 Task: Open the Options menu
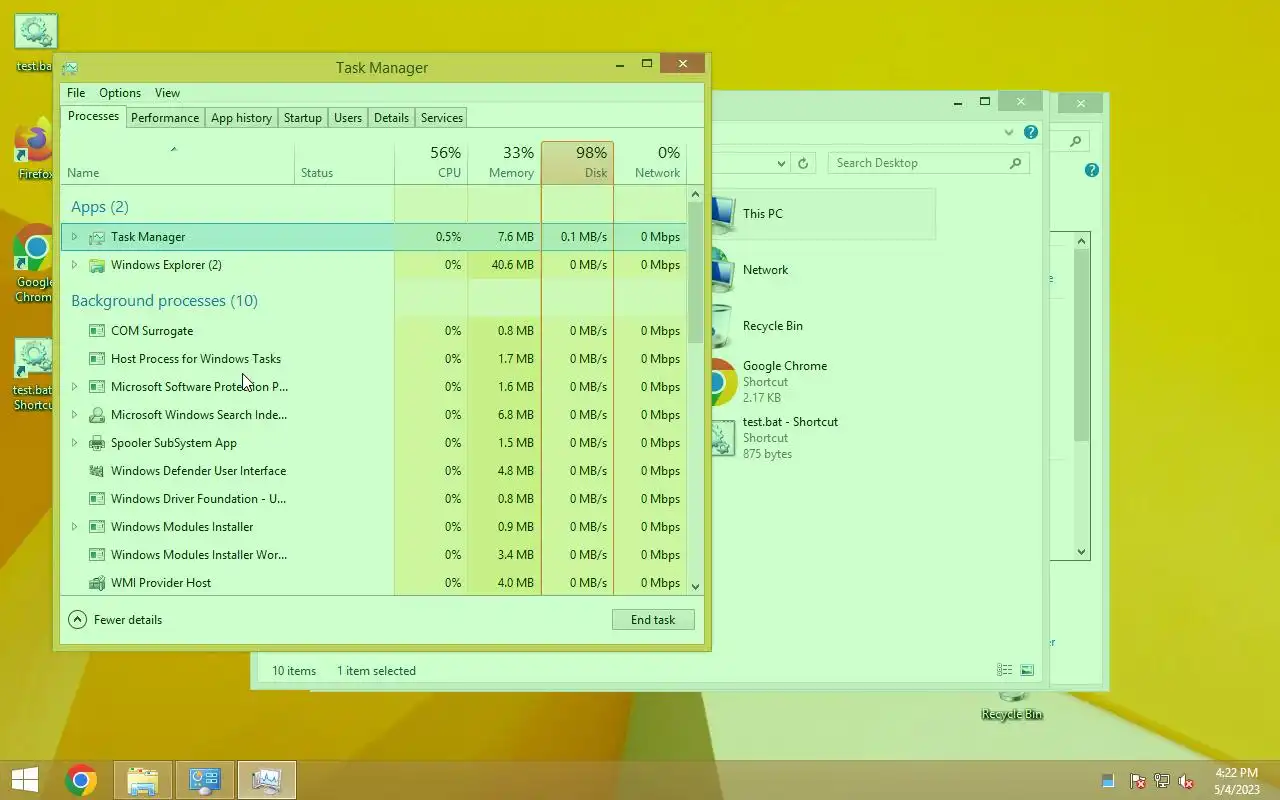tap(120, 93)
